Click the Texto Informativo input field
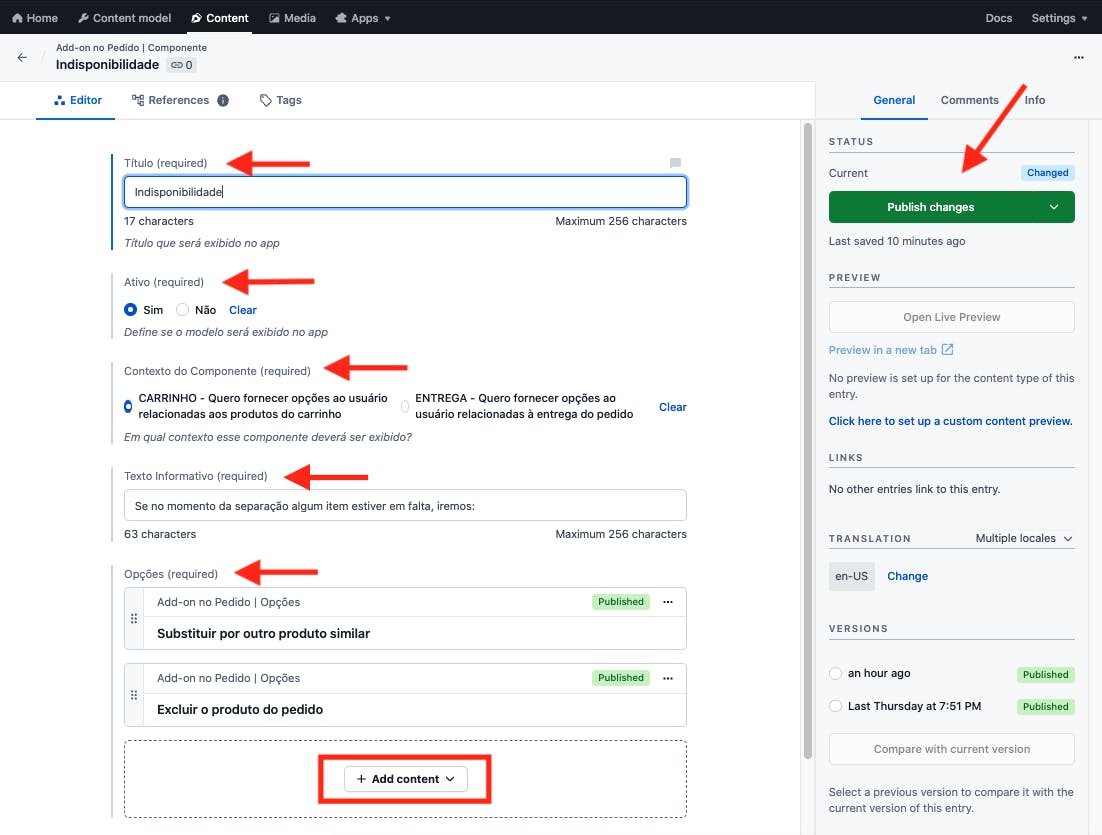Screen dimensions: 1102x835 click(x=406, y=505)
